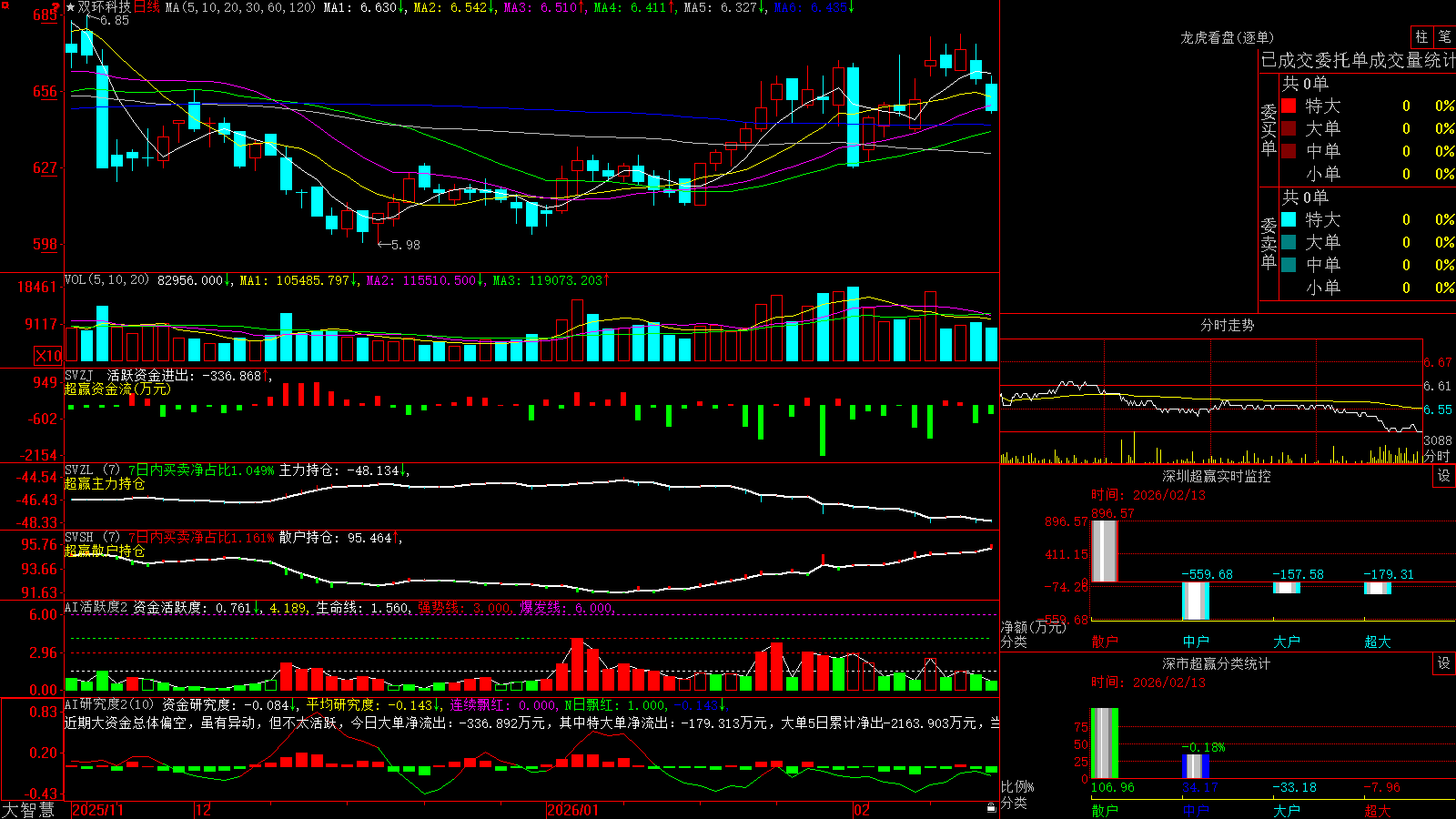Click the 散户持仓: 95.464 value
The width and height of the screenshot is (1456, 819).
(335, 538)
